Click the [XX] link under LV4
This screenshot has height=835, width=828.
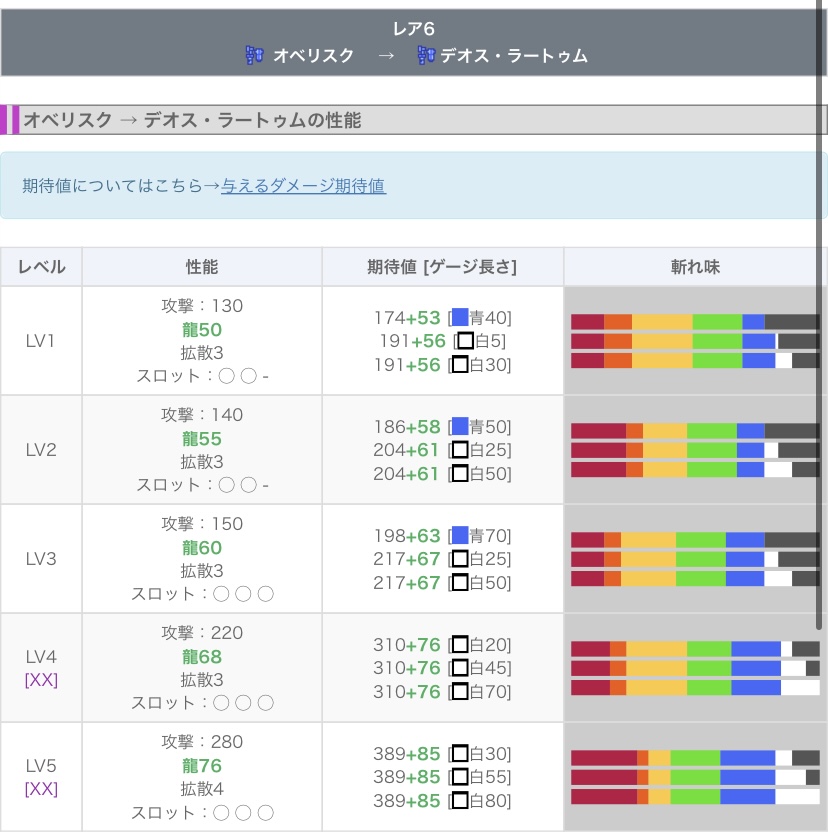(x=41, y=680)
